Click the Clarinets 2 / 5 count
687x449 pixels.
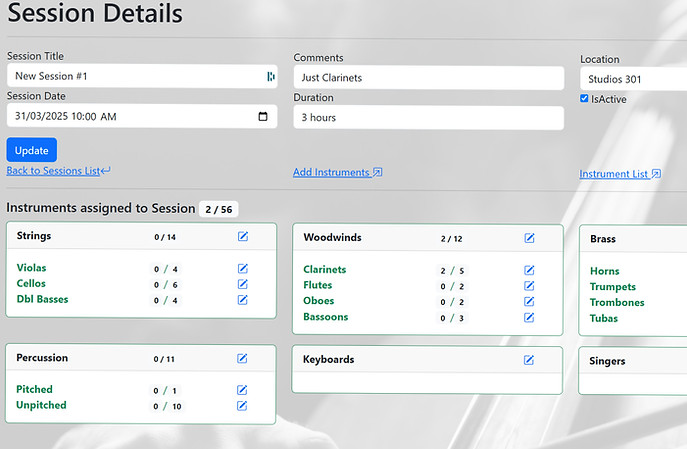[452, 271]
